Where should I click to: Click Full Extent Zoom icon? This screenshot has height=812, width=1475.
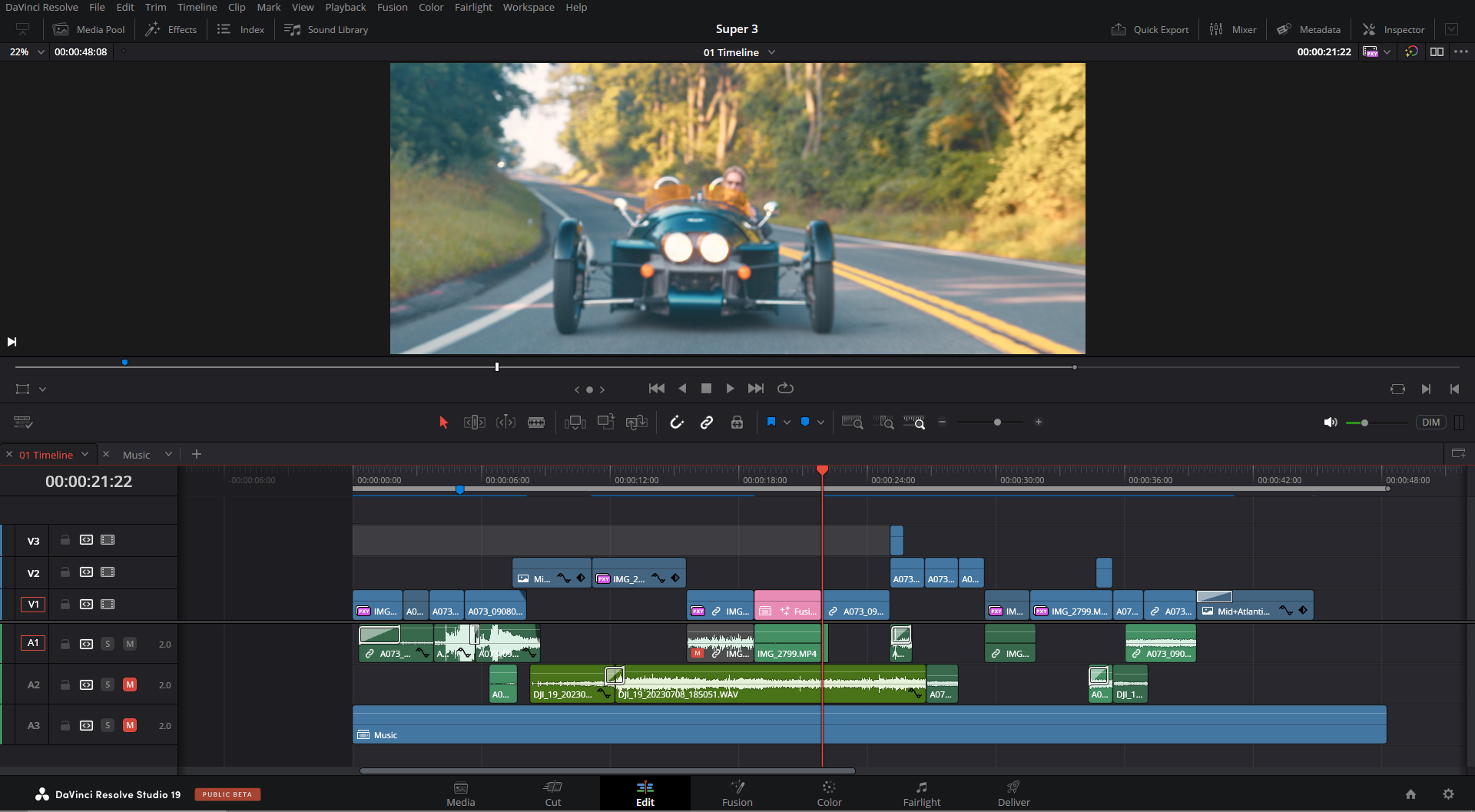[853, 423]
